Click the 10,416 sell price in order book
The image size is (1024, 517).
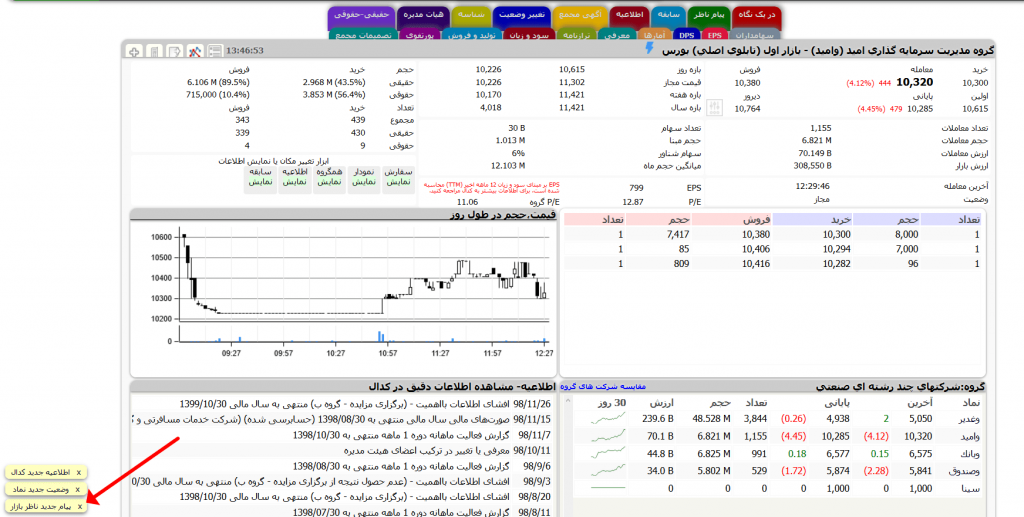[756, 264]
